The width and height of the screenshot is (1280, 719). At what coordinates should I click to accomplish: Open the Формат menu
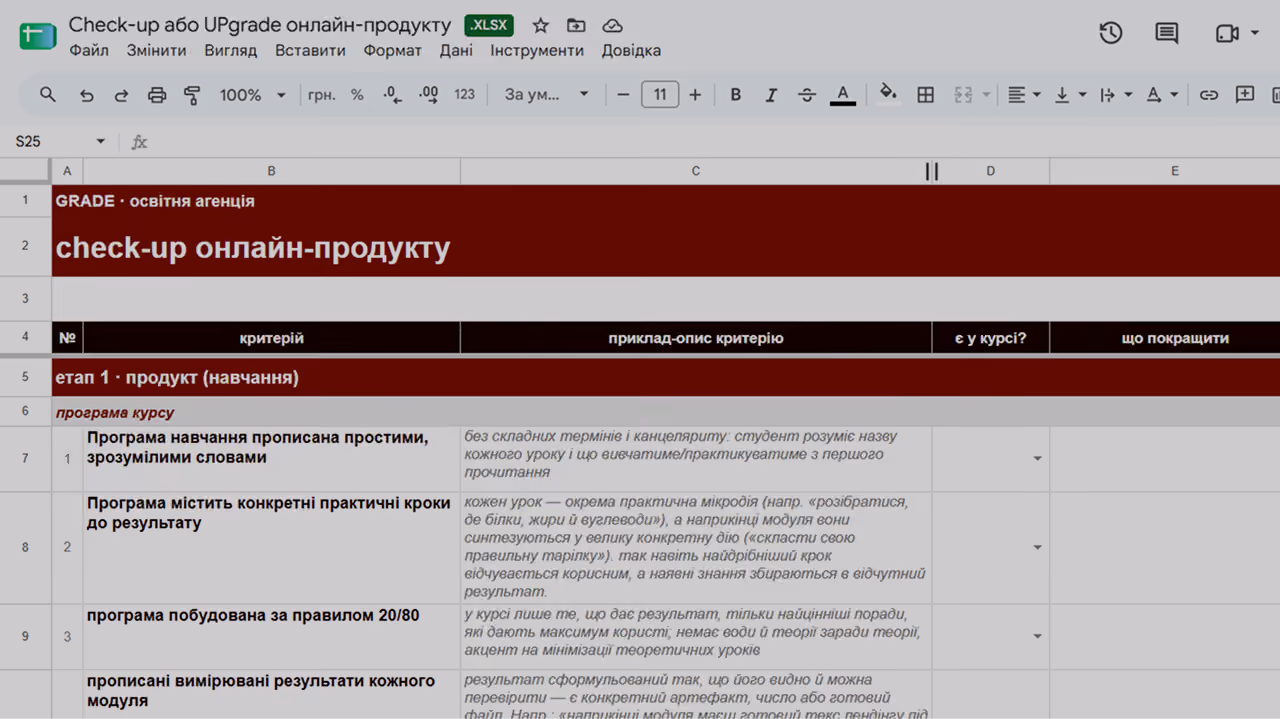coord(392,50)
